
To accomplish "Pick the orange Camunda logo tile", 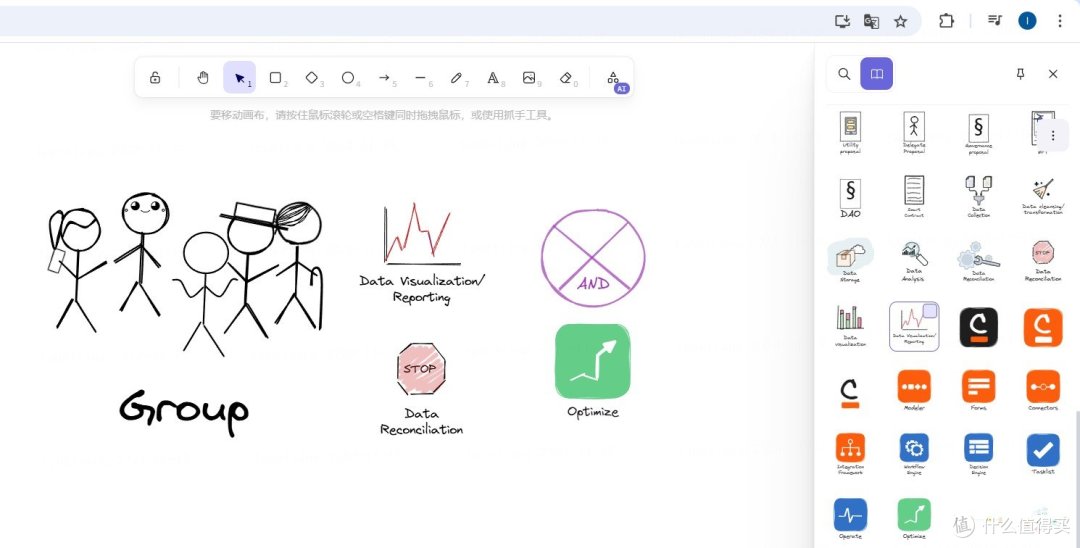I will (1043, 327).
